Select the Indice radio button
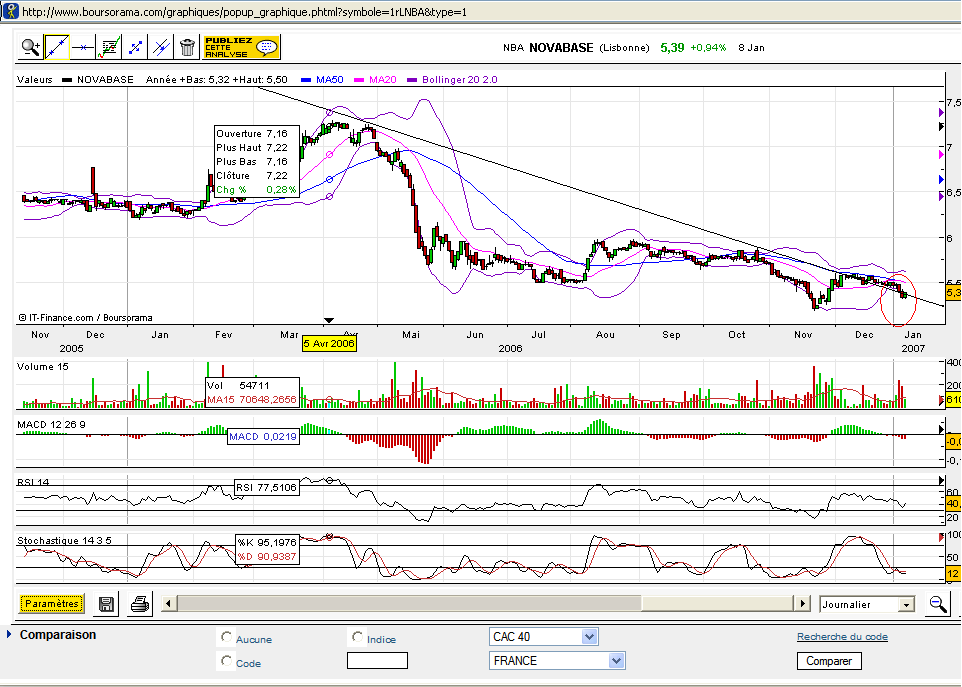This screenshot has width=962, height=687. click(357, 638)
